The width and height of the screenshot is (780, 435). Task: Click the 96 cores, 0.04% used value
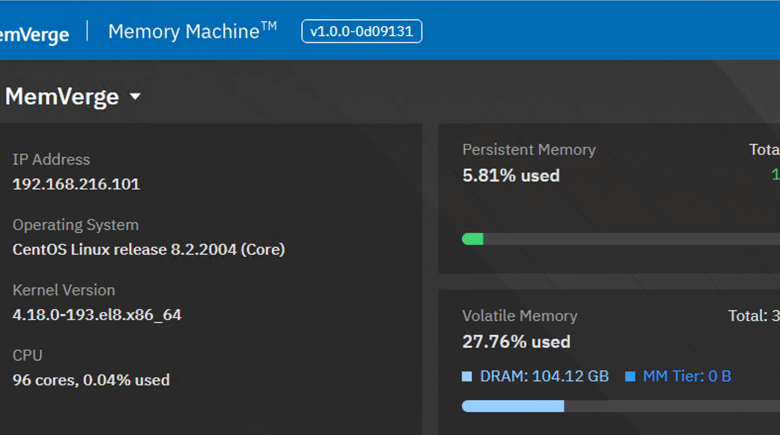[x=91, y=380]
